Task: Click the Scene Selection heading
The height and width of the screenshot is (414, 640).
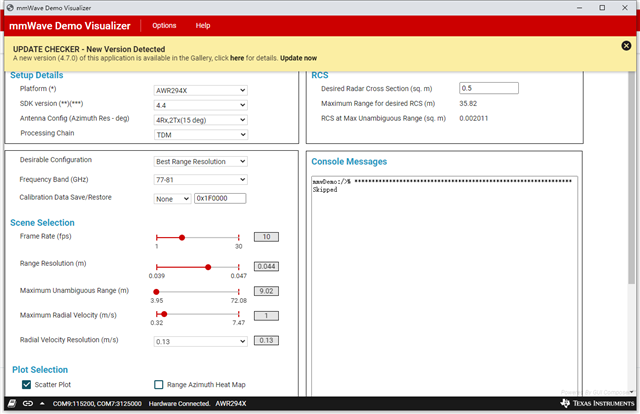Action: 42,223
